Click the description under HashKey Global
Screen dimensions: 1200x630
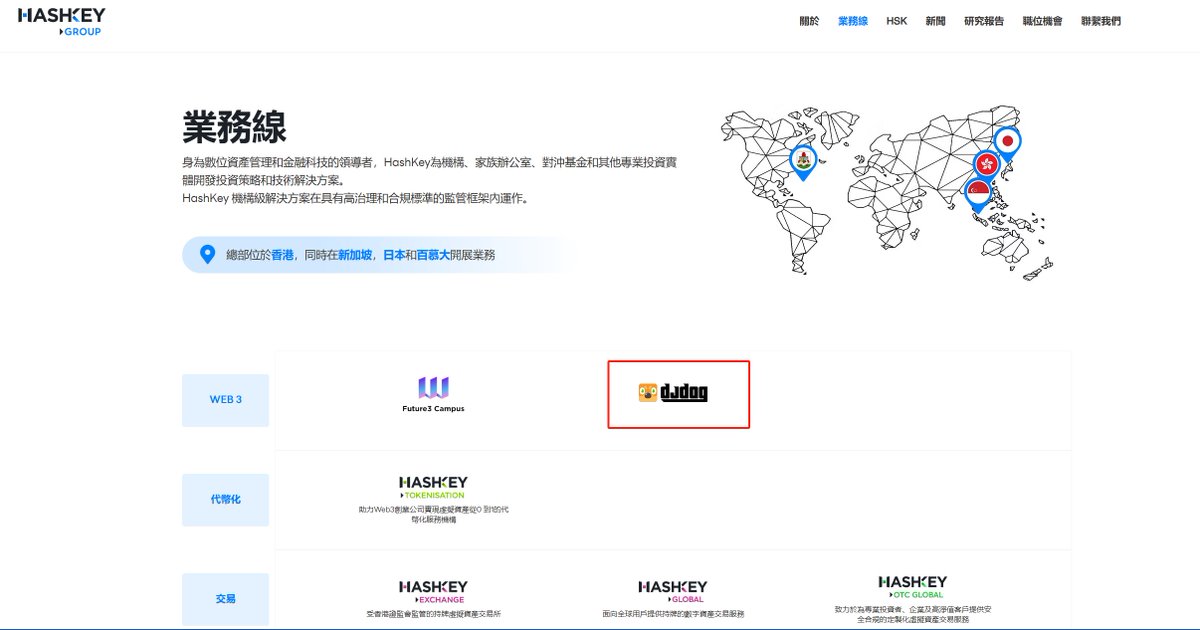(673, 614)
